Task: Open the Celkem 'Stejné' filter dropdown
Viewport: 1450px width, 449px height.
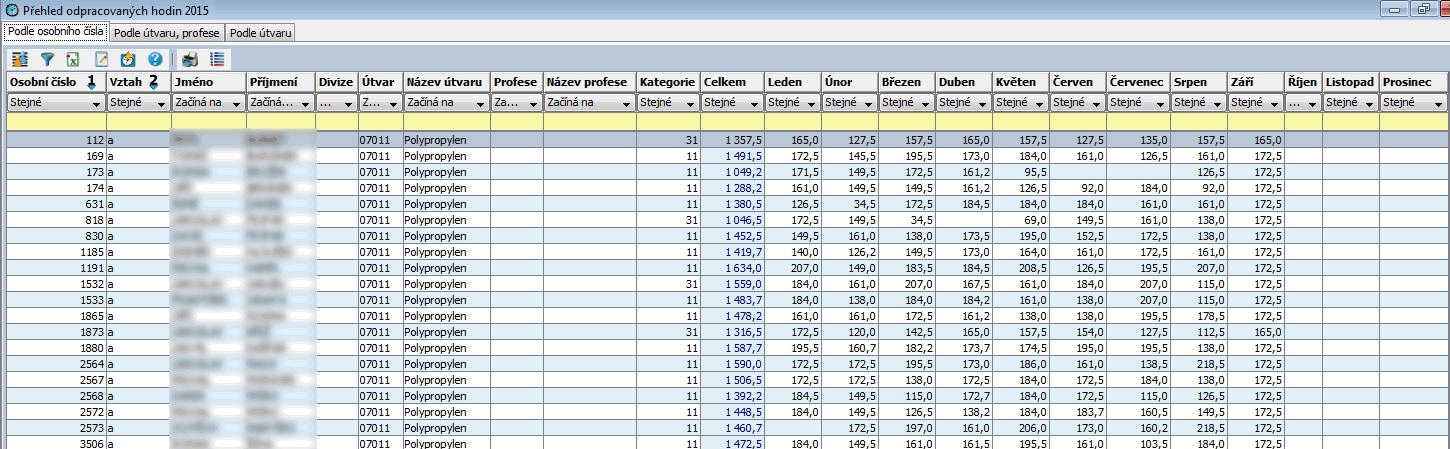Action: pyautogui.click(x=755, y=102)
